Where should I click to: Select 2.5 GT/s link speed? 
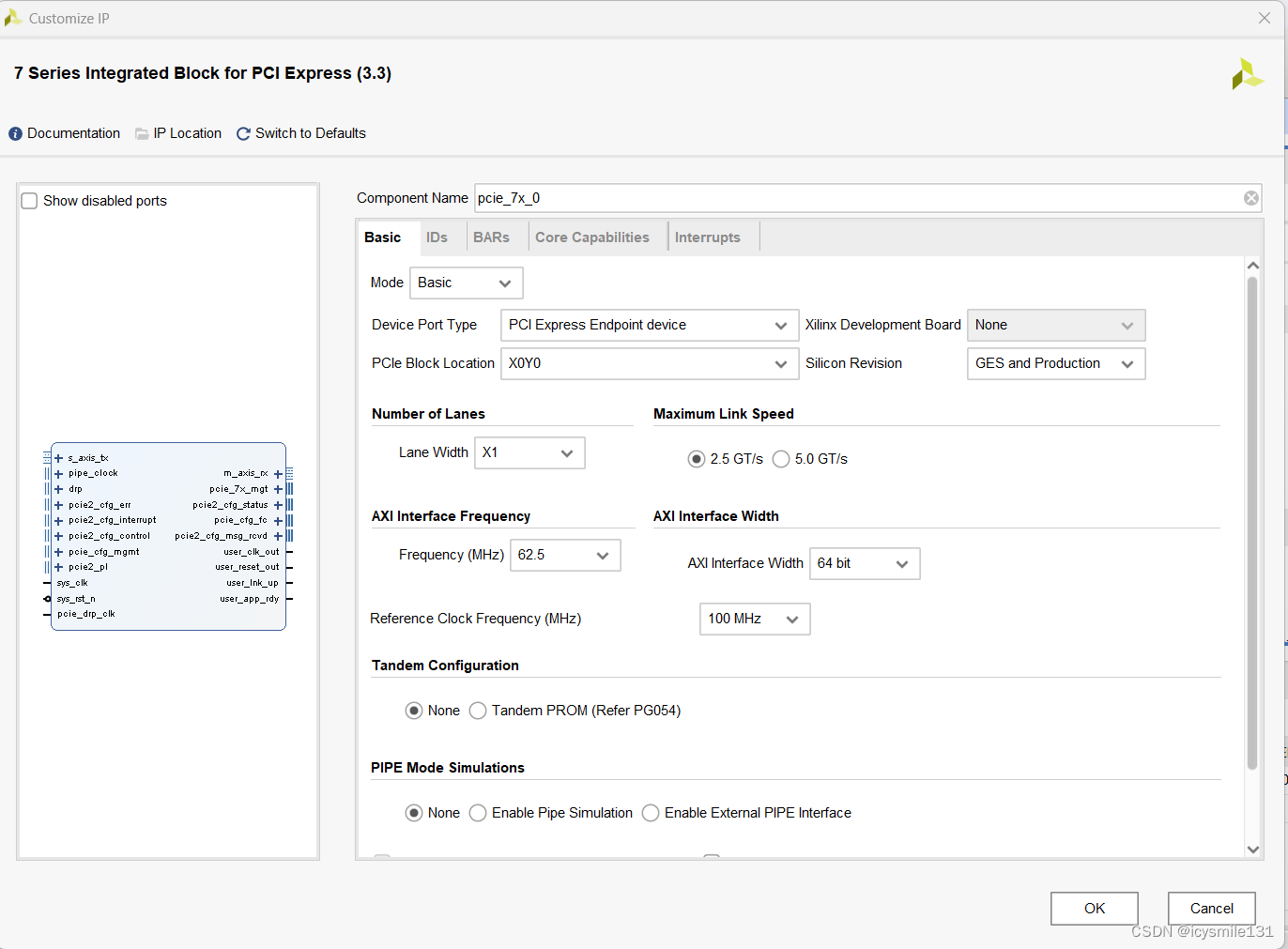tap(697, 459)
